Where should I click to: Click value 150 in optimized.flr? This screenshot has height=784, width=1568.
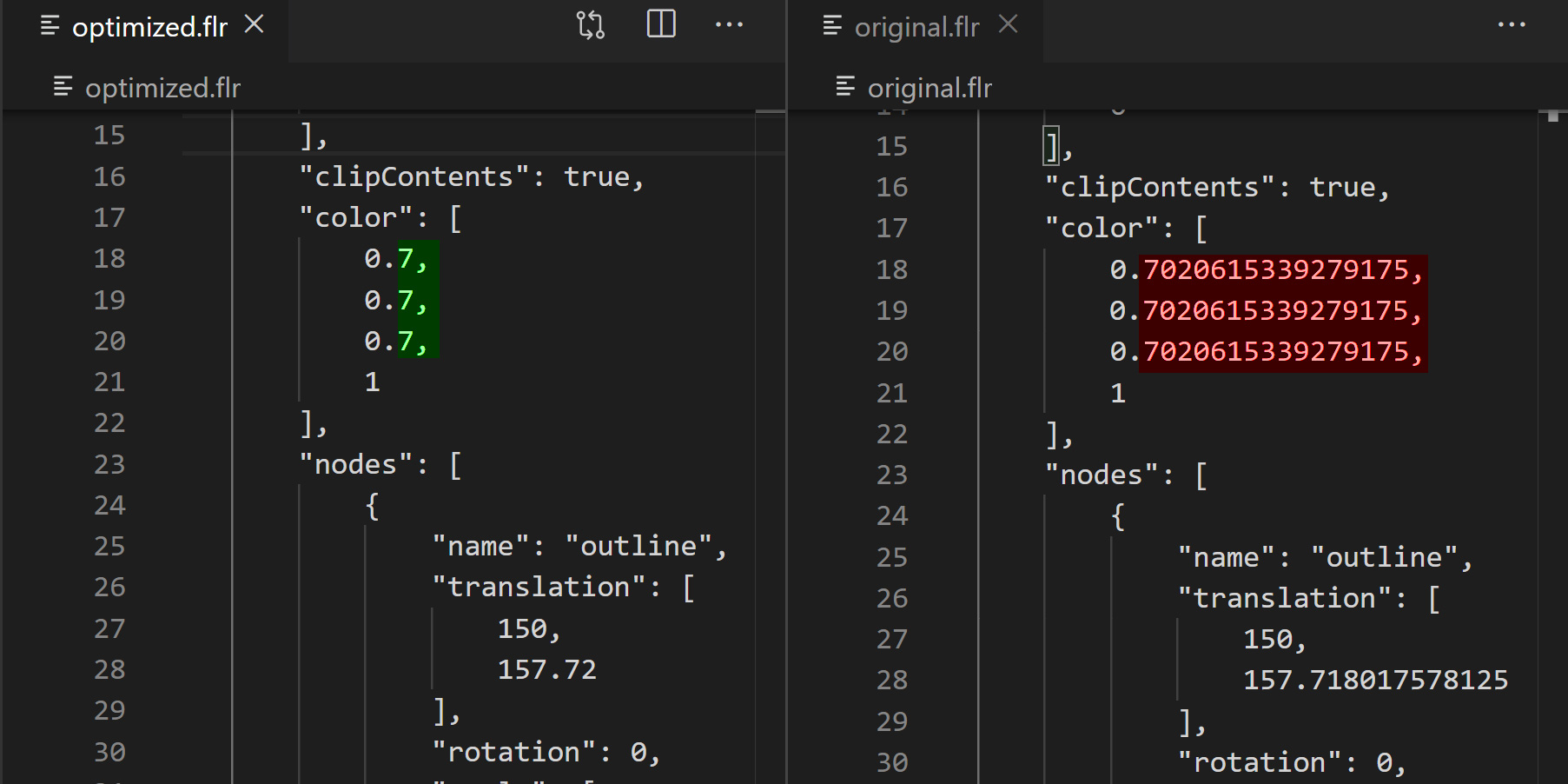(x=521, y=628)
